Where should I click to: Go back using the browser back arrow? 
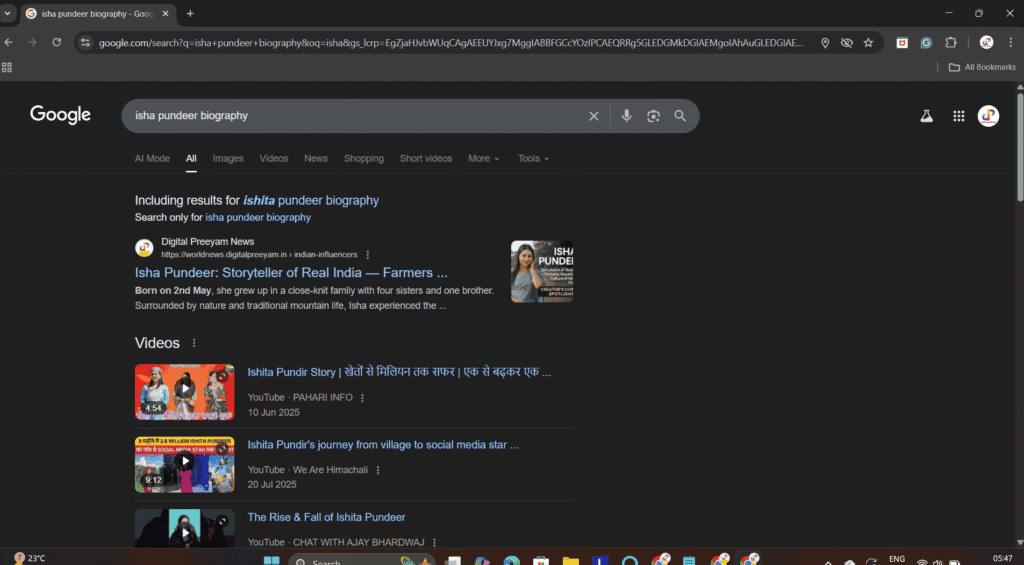[x=8, y=42]
